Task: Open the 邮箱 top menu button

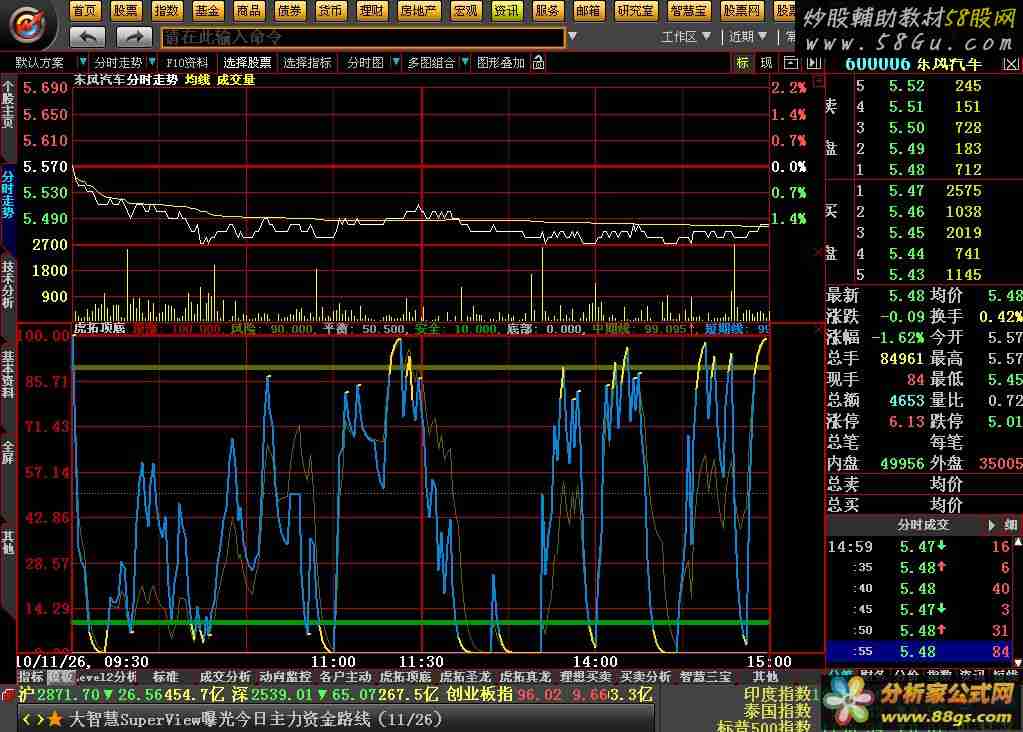Action: [x=588, y=10]
